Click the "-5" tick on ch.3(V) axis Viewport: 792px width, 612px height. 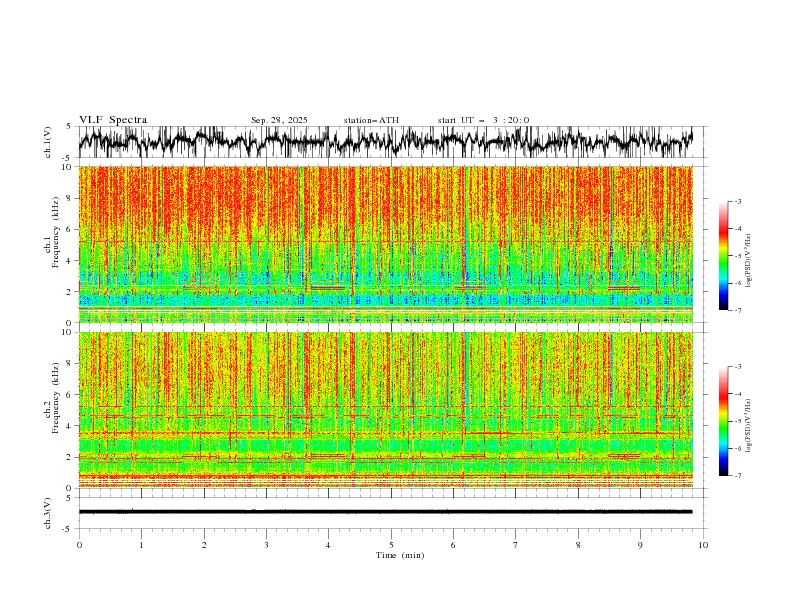[x=67, y=529]
